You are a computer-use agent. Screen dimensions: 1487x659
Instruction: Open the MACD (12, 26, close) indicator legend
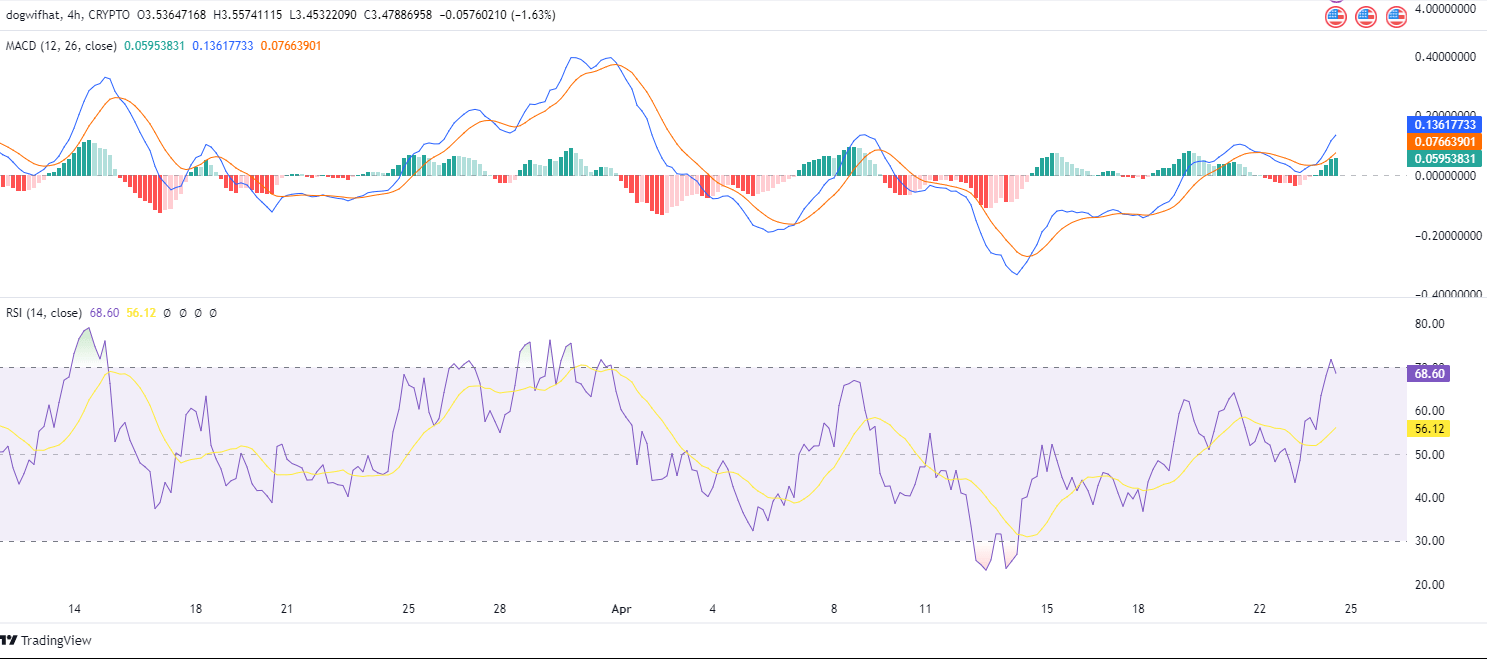62,46
